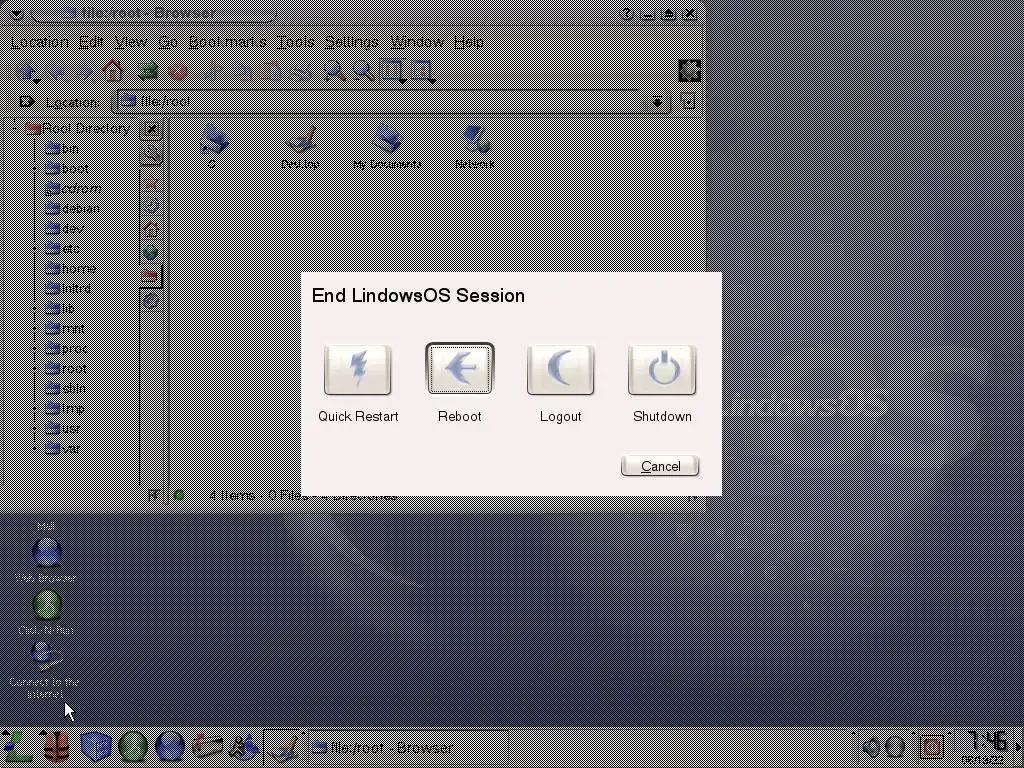This screenshot has width=1024, height=768.
Task: Select the debian folder in the tree
Action: click(72, 209)
